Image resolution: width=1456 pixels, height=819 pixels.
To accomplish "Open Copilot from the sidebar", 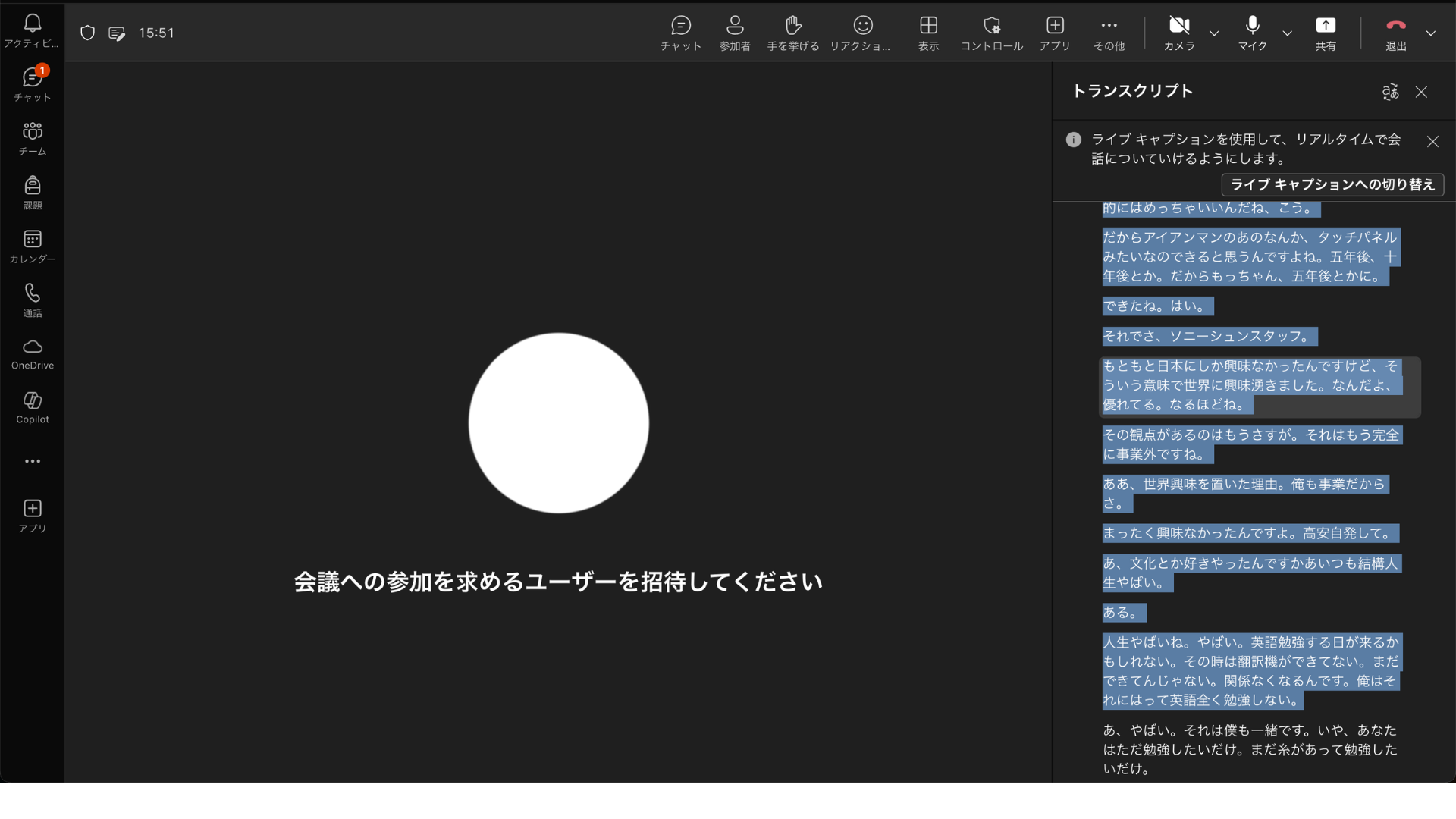I will click(32, 407).
